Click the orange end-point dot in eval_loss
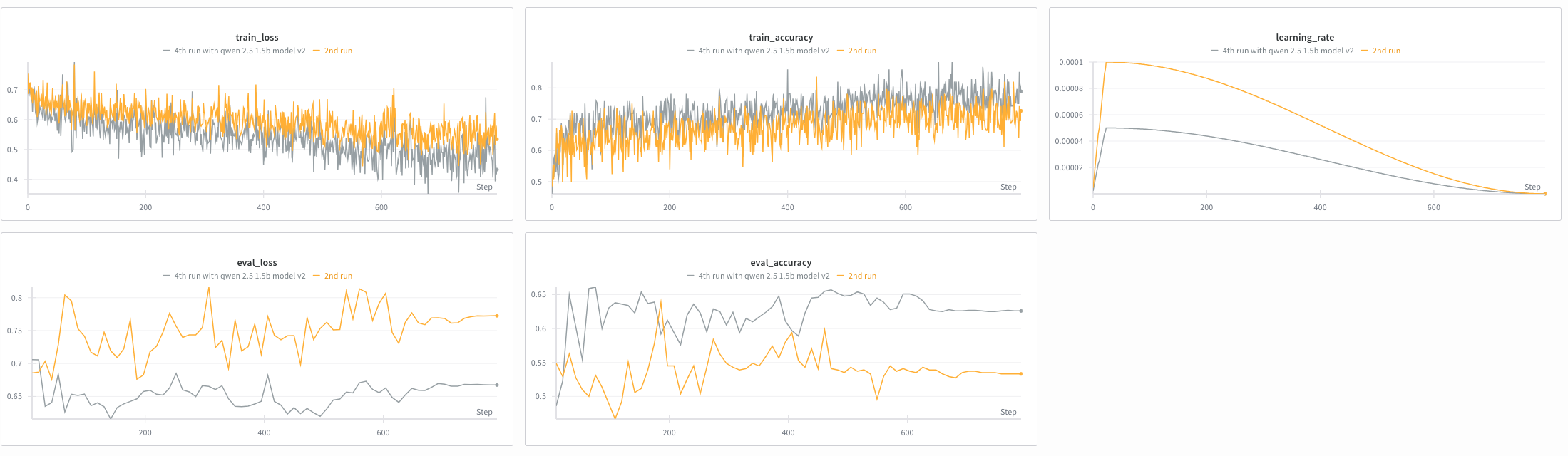Viewport: 1568px width, 456px height. 497,316
